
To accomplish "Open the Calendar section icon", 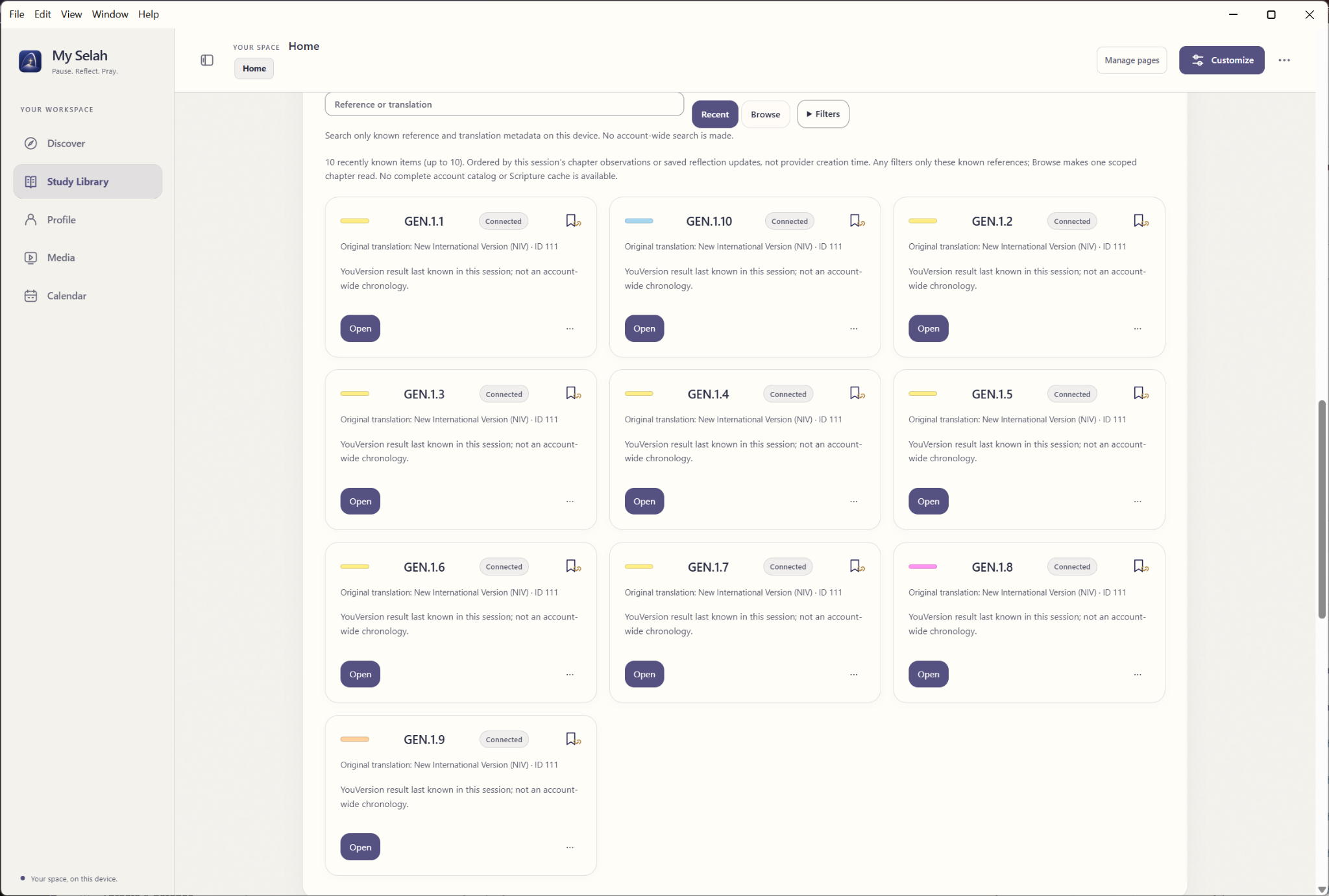I will tap(30, 296).
